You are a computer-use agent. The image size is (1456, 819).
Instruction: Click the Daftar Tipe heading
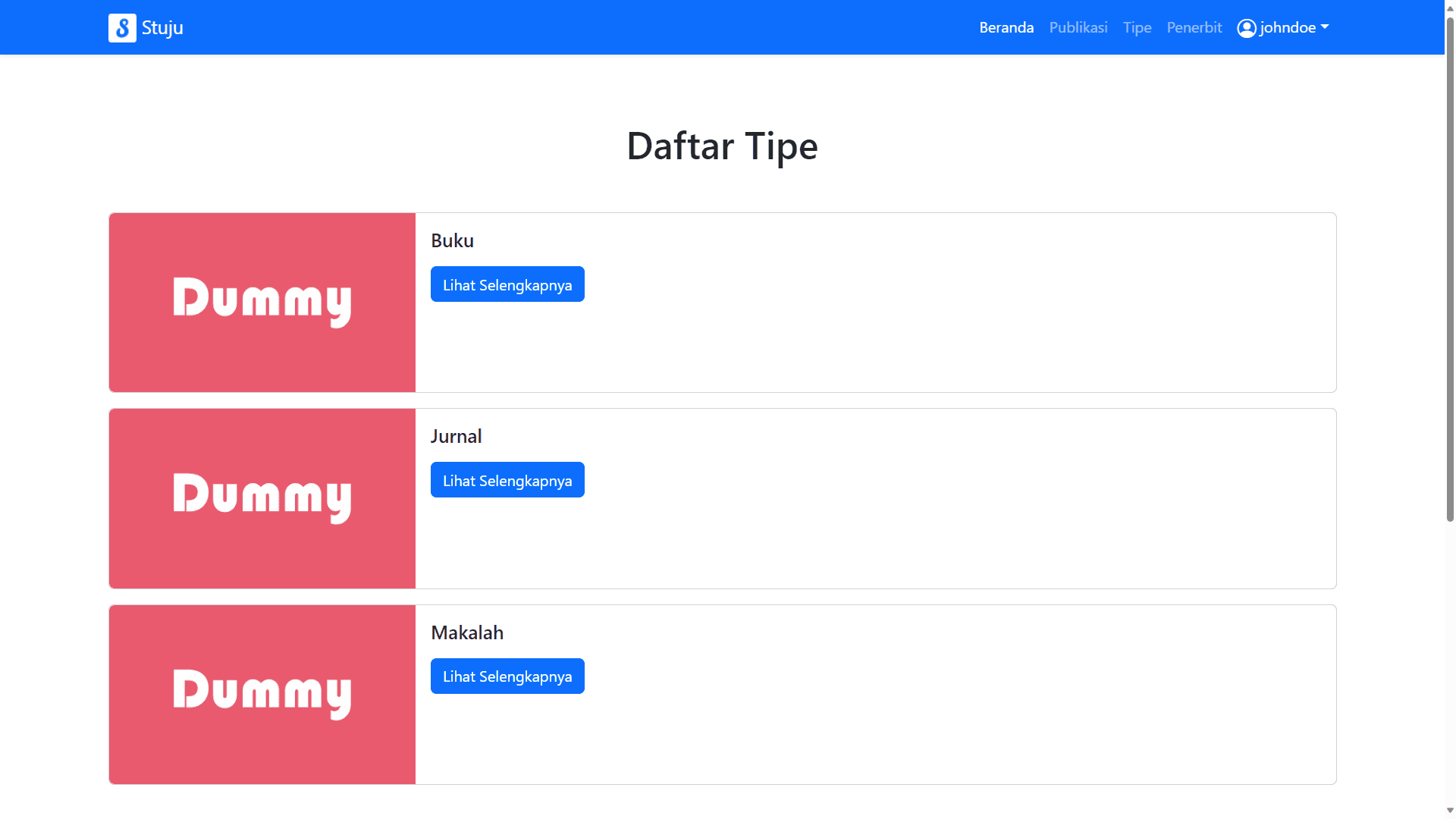(x=722, y=146)
